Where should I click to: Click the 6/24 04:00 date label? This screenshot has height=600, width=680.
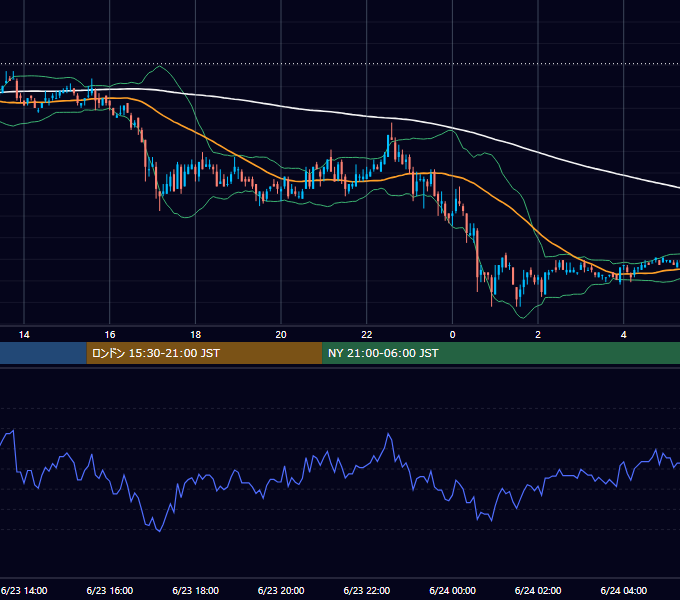coord(624,590)
